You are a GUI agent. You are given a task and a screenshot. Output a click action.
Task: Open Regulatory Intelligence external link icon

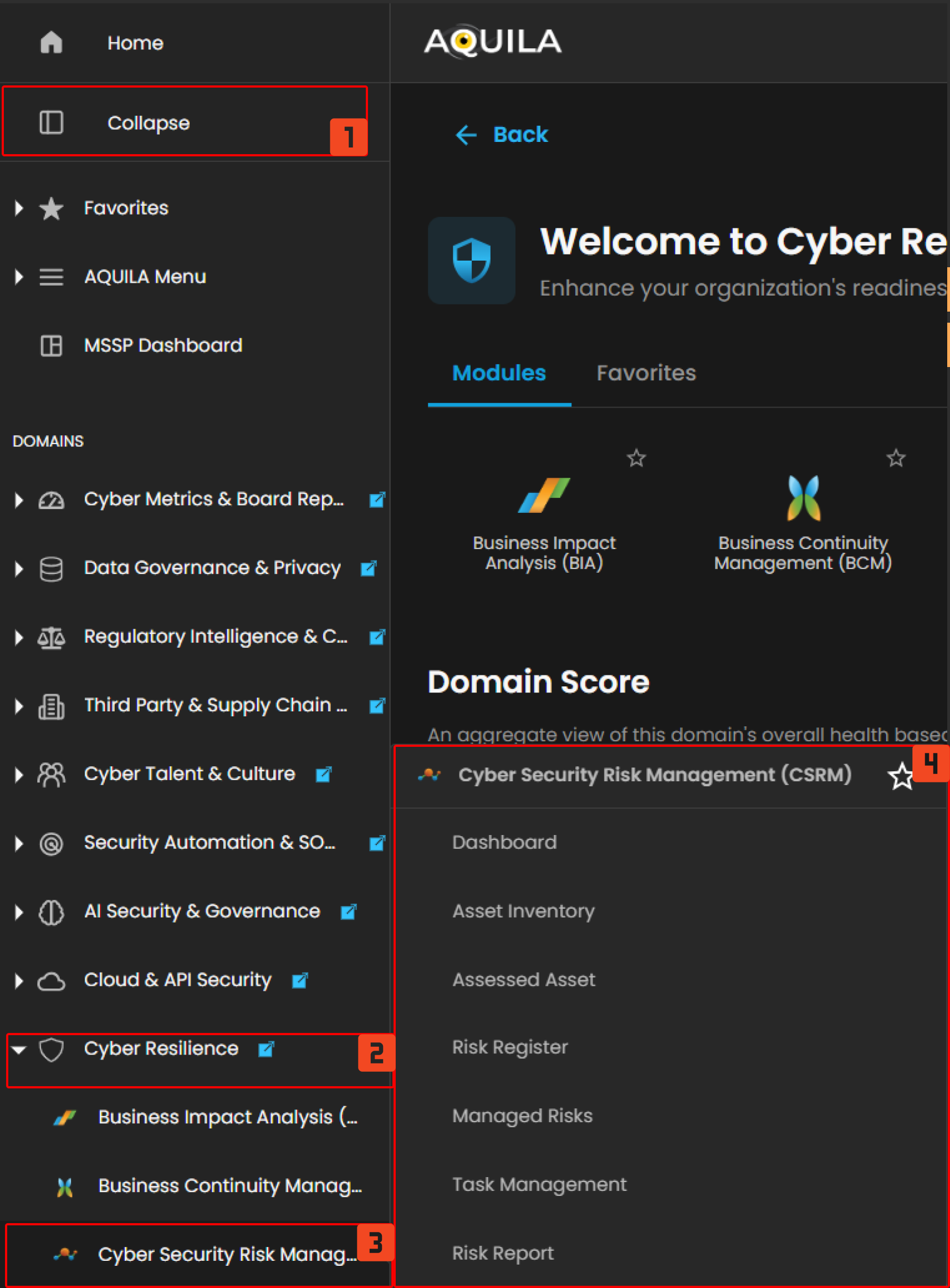(x=377, y=637)
